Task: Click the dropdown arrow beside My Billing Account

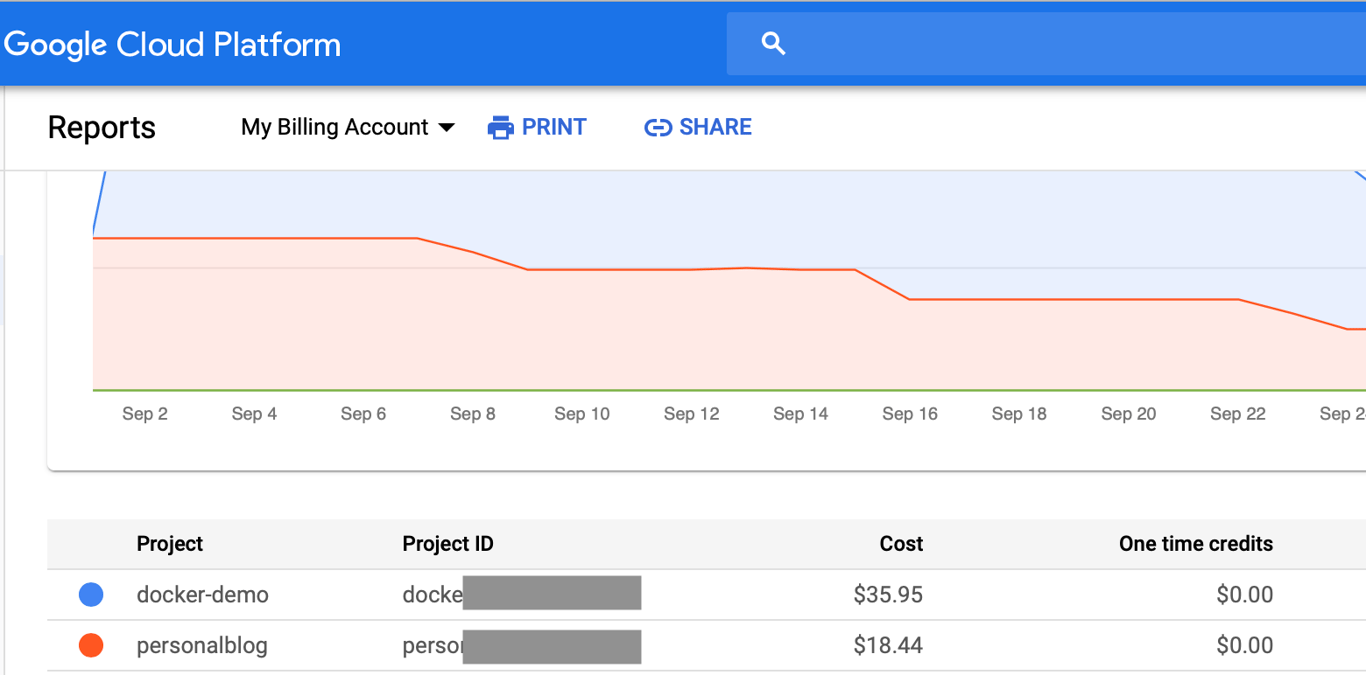Action: tap(447, 127)
